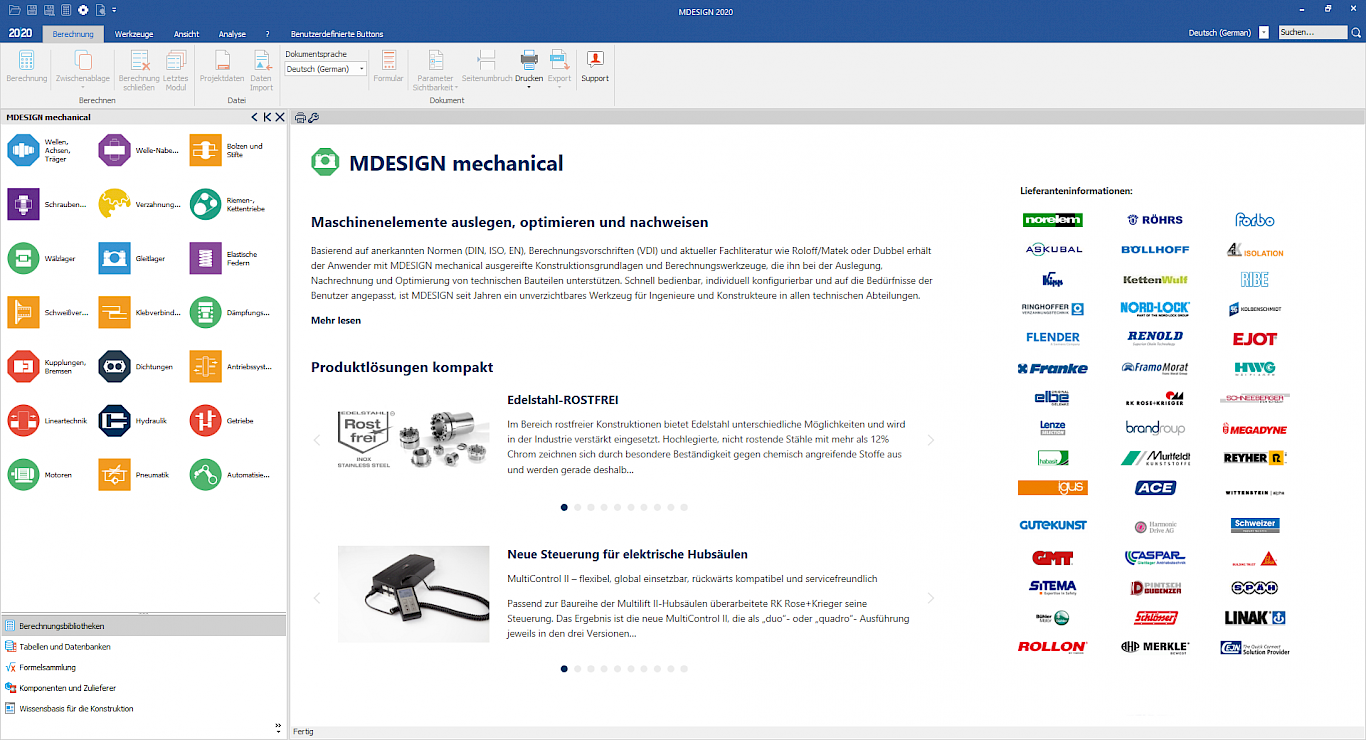Click the Support icon in ribbon

[x=595, y=66]
